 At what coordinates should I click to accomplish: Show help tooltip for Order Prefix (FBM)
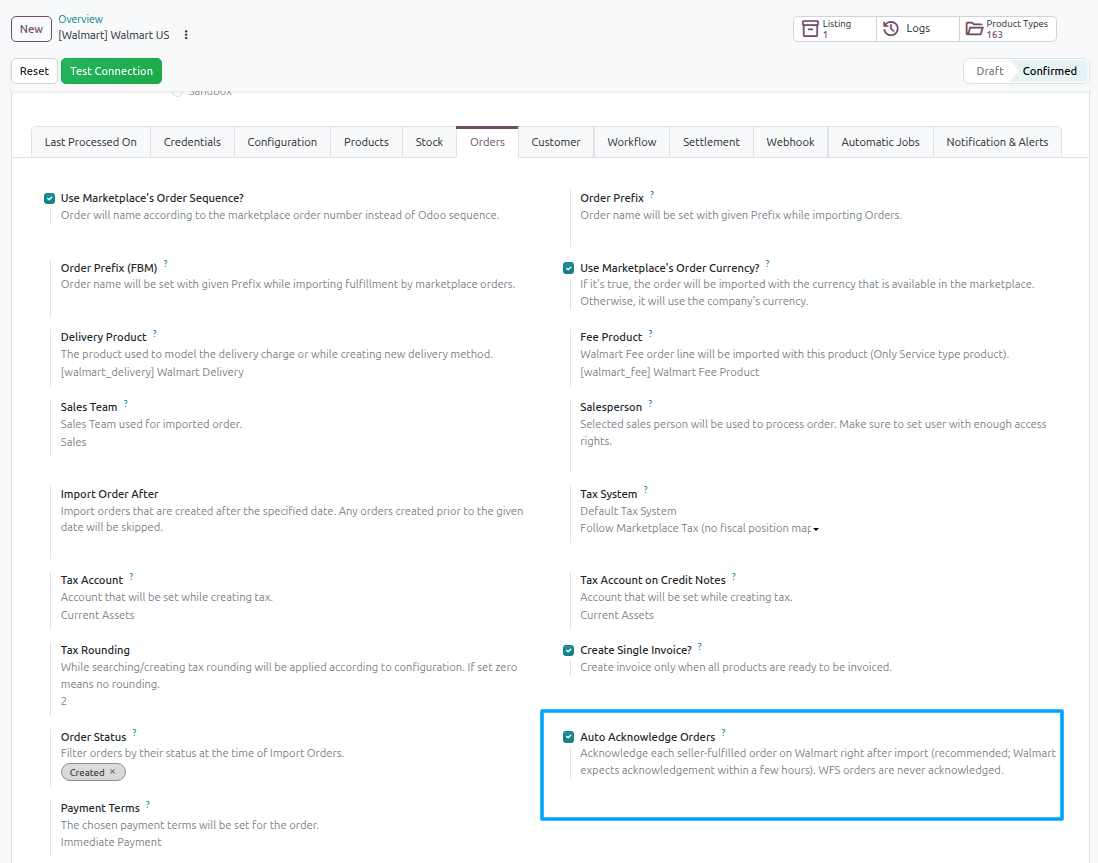click(x=165, y=264)
